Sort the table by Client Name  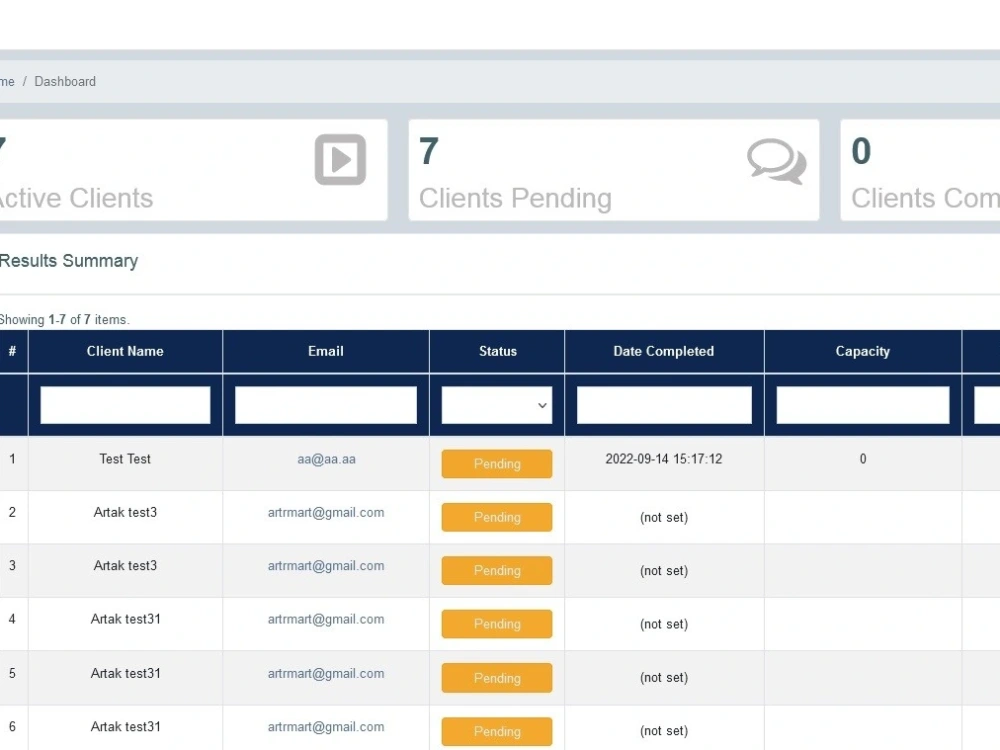pos(124,351)
